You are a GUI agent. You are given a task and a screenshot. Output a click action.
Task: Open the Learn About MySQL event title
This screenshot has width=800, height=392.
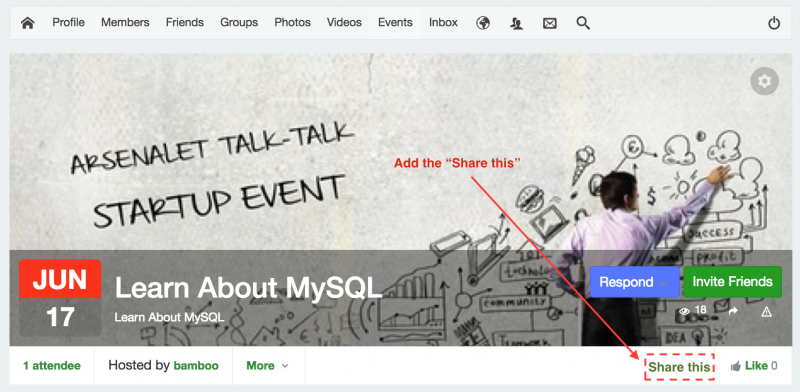coord(248,287)
